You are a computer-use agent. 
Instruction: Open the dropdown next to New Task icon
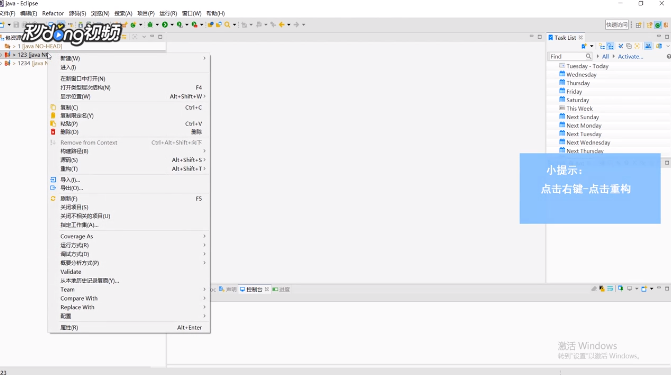[591, 46]
